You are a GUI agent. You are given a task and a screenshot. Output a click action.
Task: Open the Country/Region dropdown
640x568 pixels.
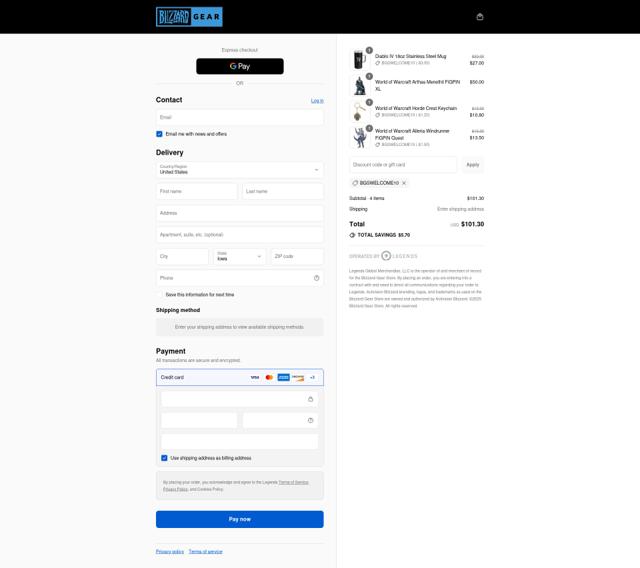click(240, 170)
